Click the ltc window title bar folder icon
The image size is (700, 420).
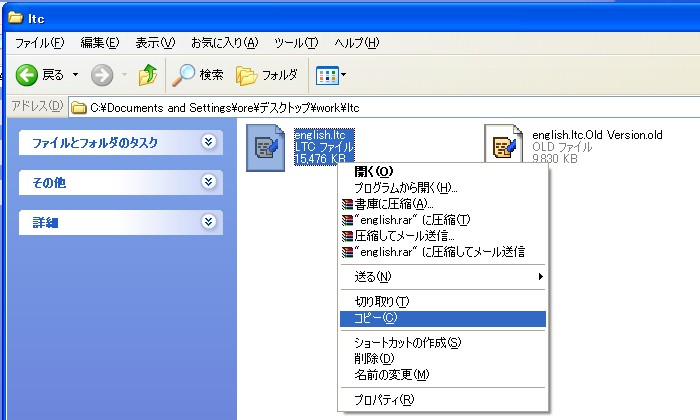16,18
